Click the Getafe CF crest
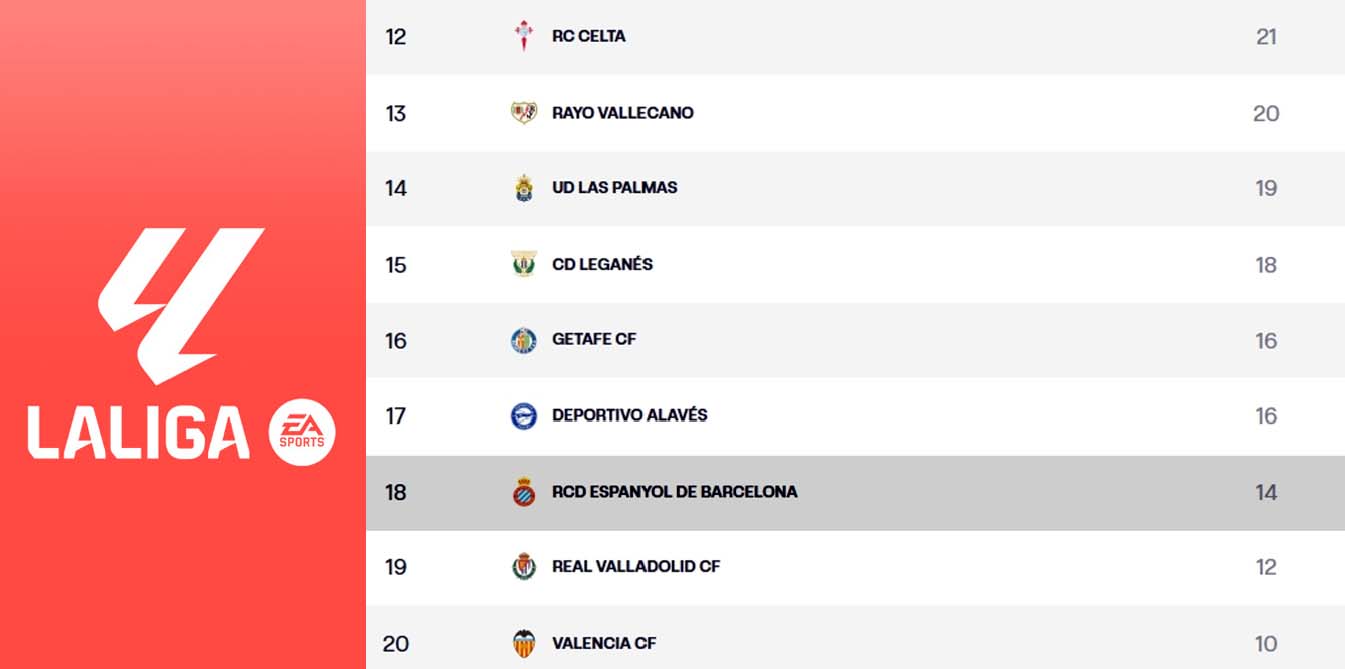1345x669 pixels. click(524, 340)
